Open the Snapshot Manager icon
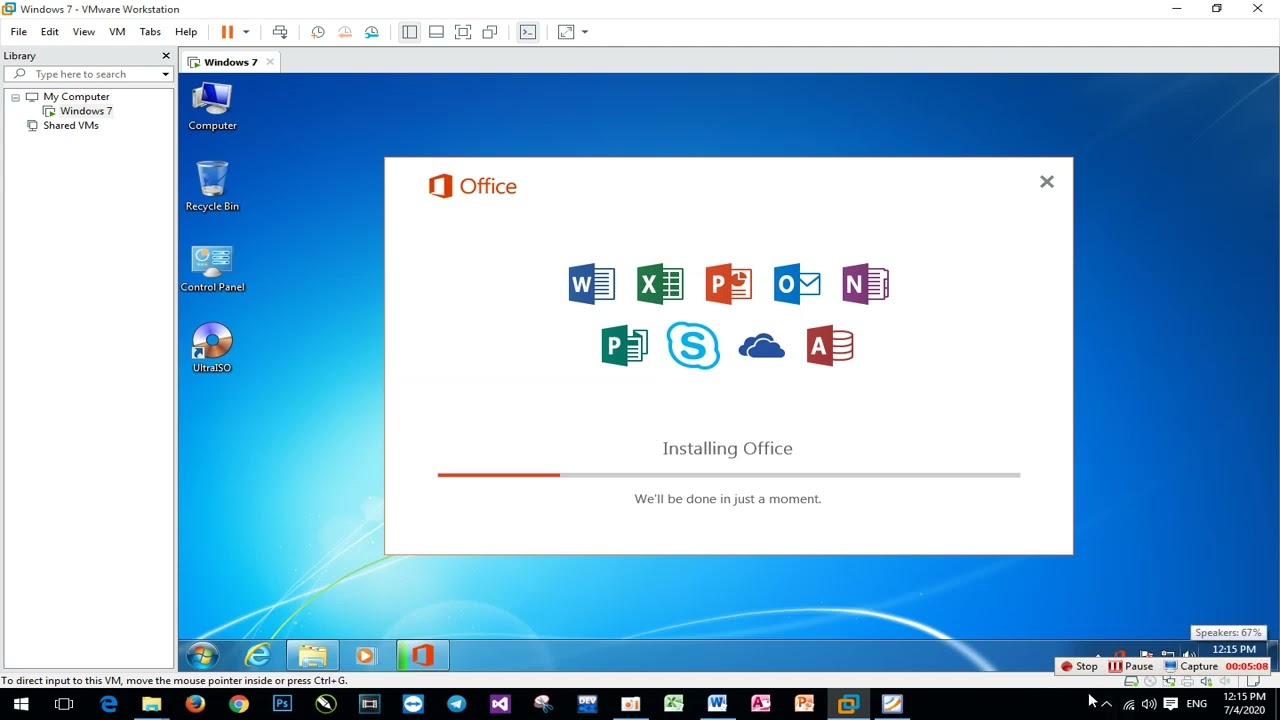 (372, 32)
